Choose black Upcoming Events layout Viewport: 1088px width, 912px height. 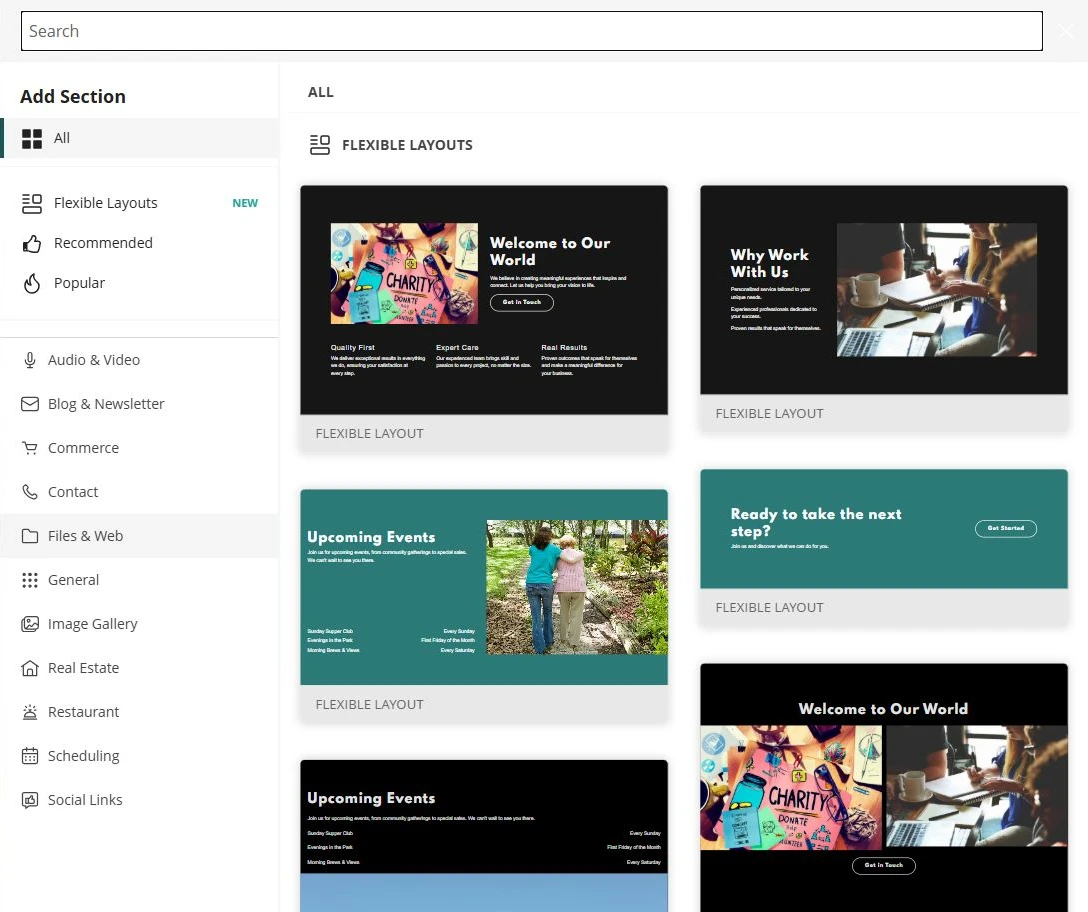click(484, 836)
